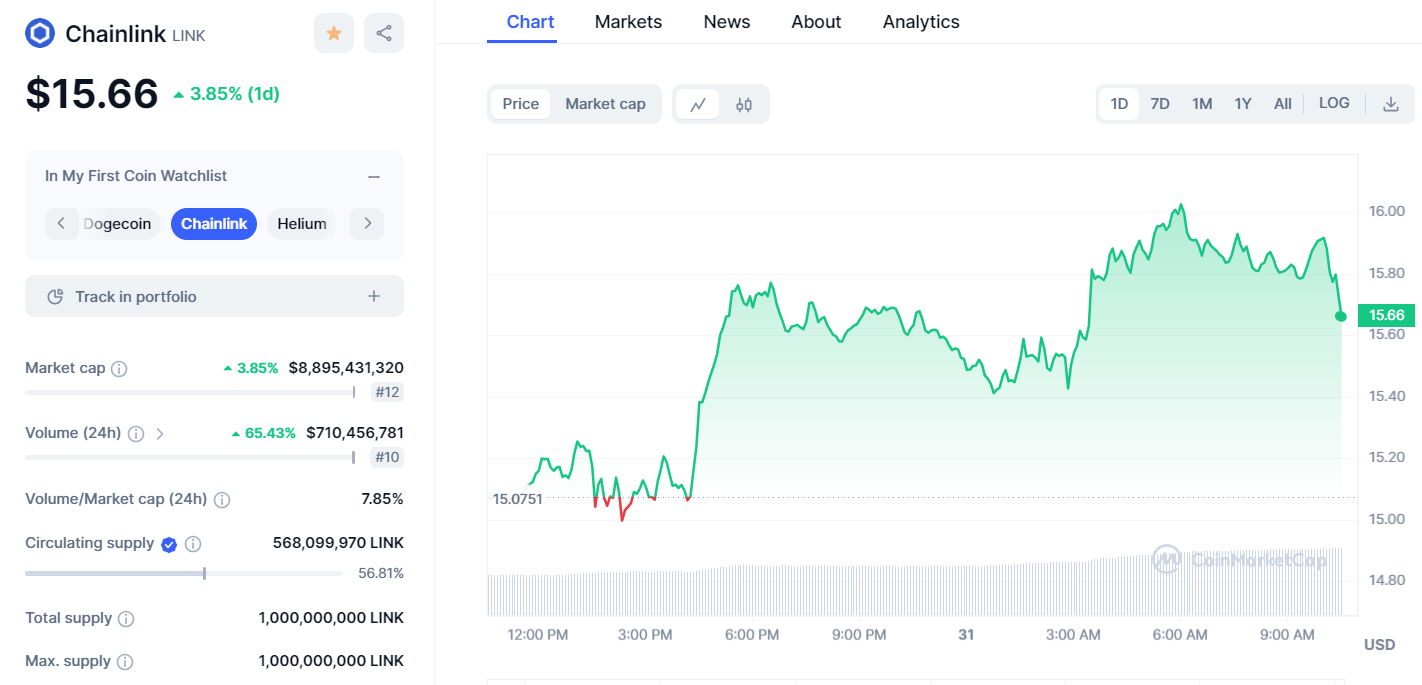
Task: Click the portfolio pie icon
Action: click(x=56, y=297)
